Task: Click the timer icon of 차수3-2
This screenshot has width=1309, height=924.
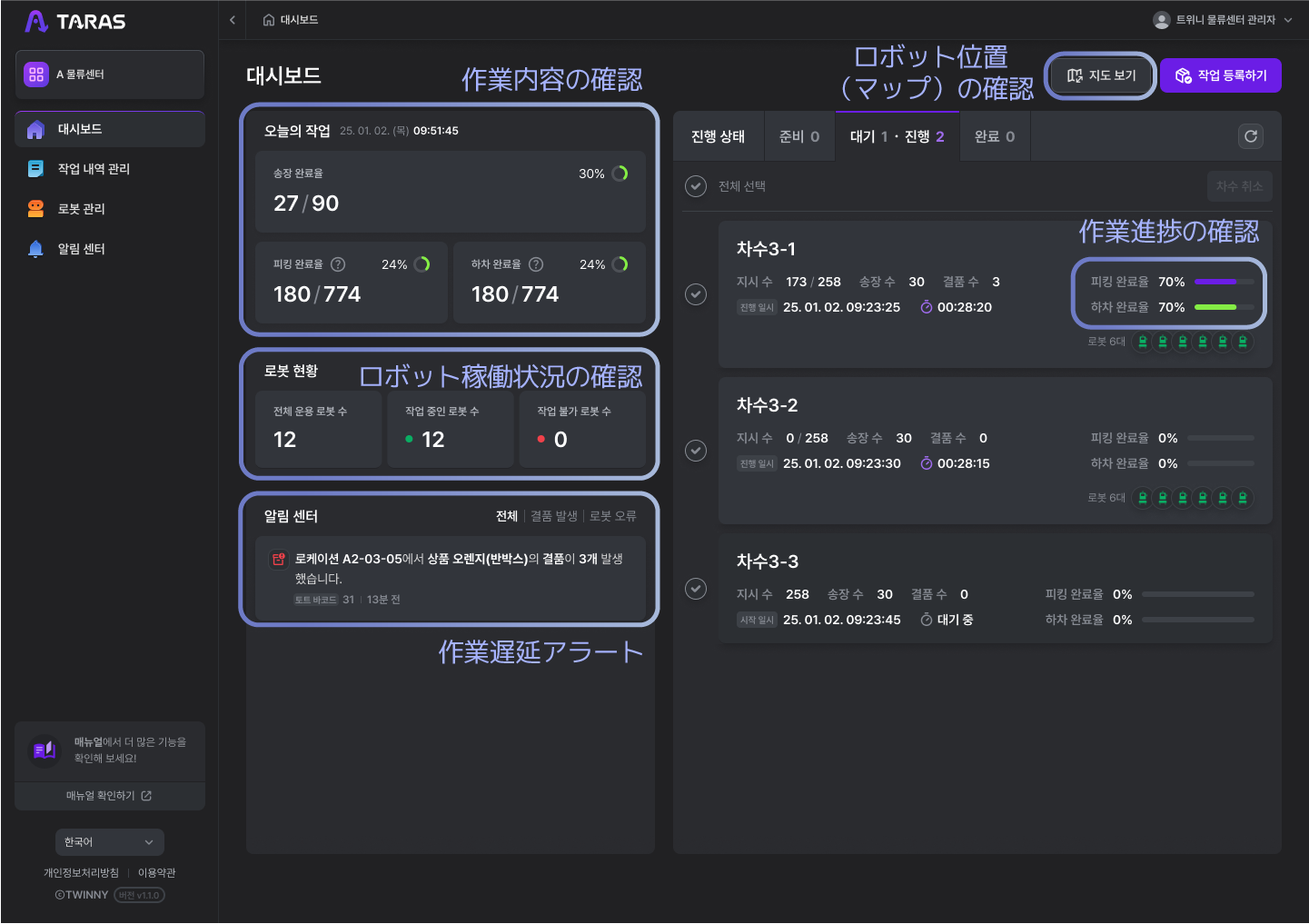Action: 927,463
